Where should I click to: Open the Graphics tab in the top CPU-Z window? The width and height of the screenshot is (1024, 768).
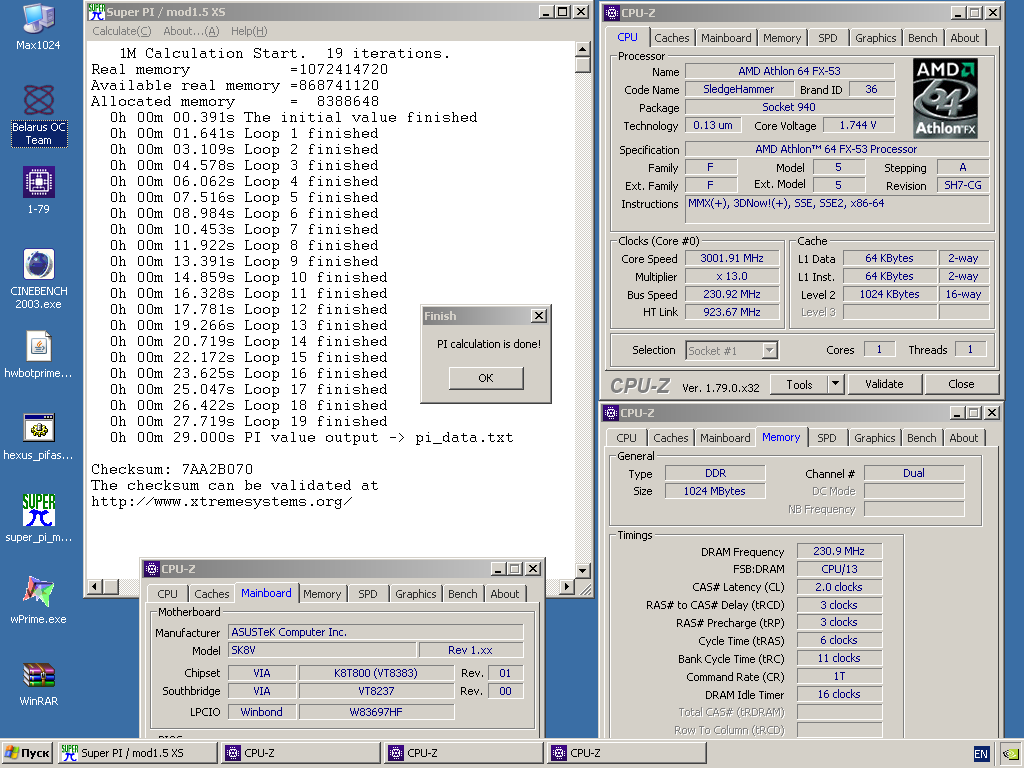click(876, 38)
